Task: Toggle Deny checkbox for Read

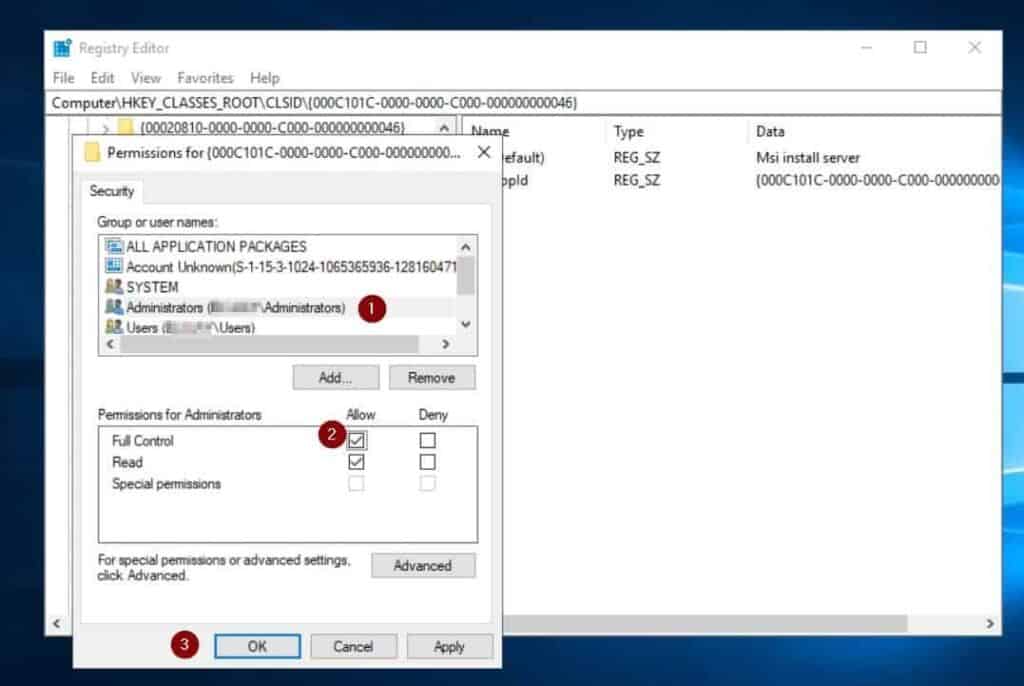Action: tap(427, 462)
